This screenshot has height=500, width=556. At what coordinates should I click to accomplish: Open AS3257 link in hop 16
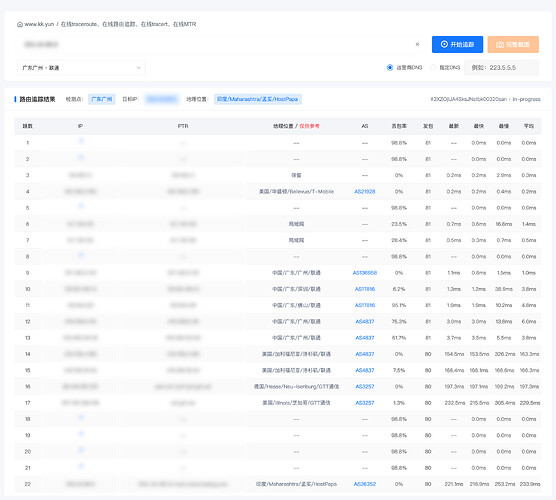365,387
